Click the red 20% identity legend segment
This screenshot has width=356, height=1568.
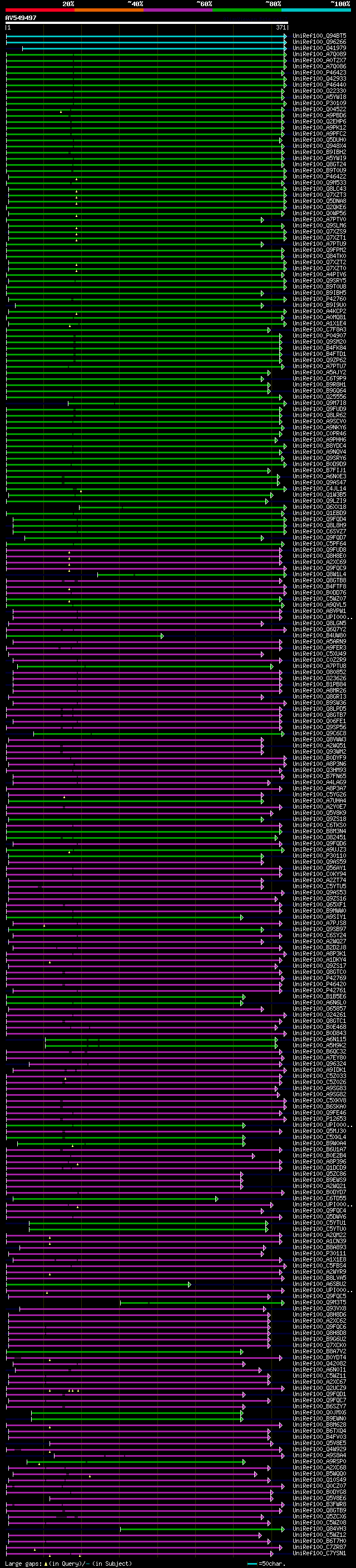pos(39,10)
